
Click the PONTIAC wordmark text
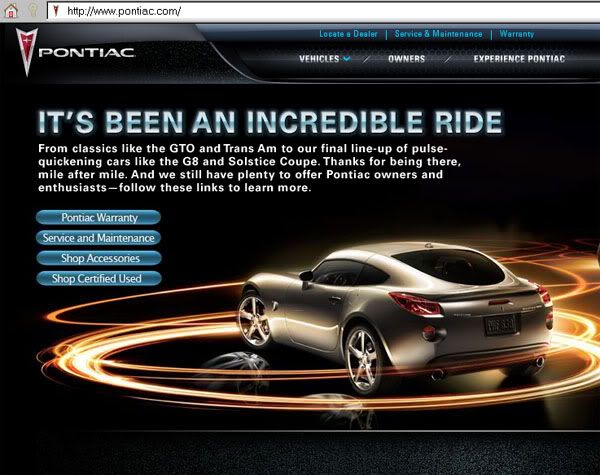87,52
